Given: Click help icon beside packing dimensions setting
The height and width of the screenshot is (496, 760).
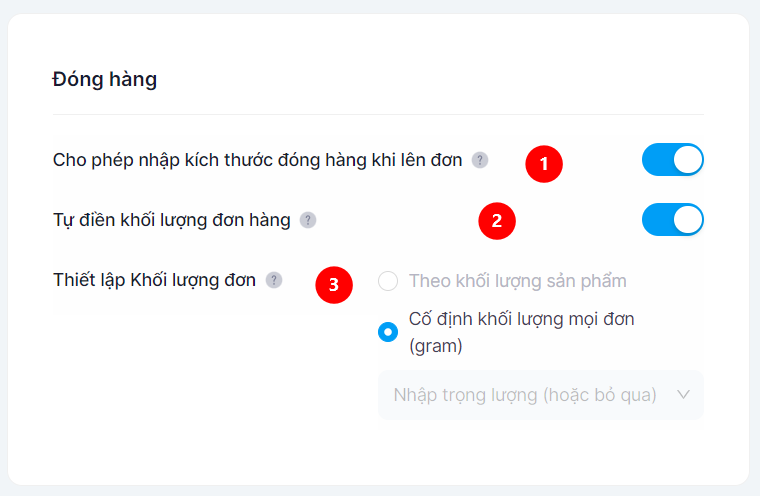Looking at the screenshot, I should (x=480, y=160).
